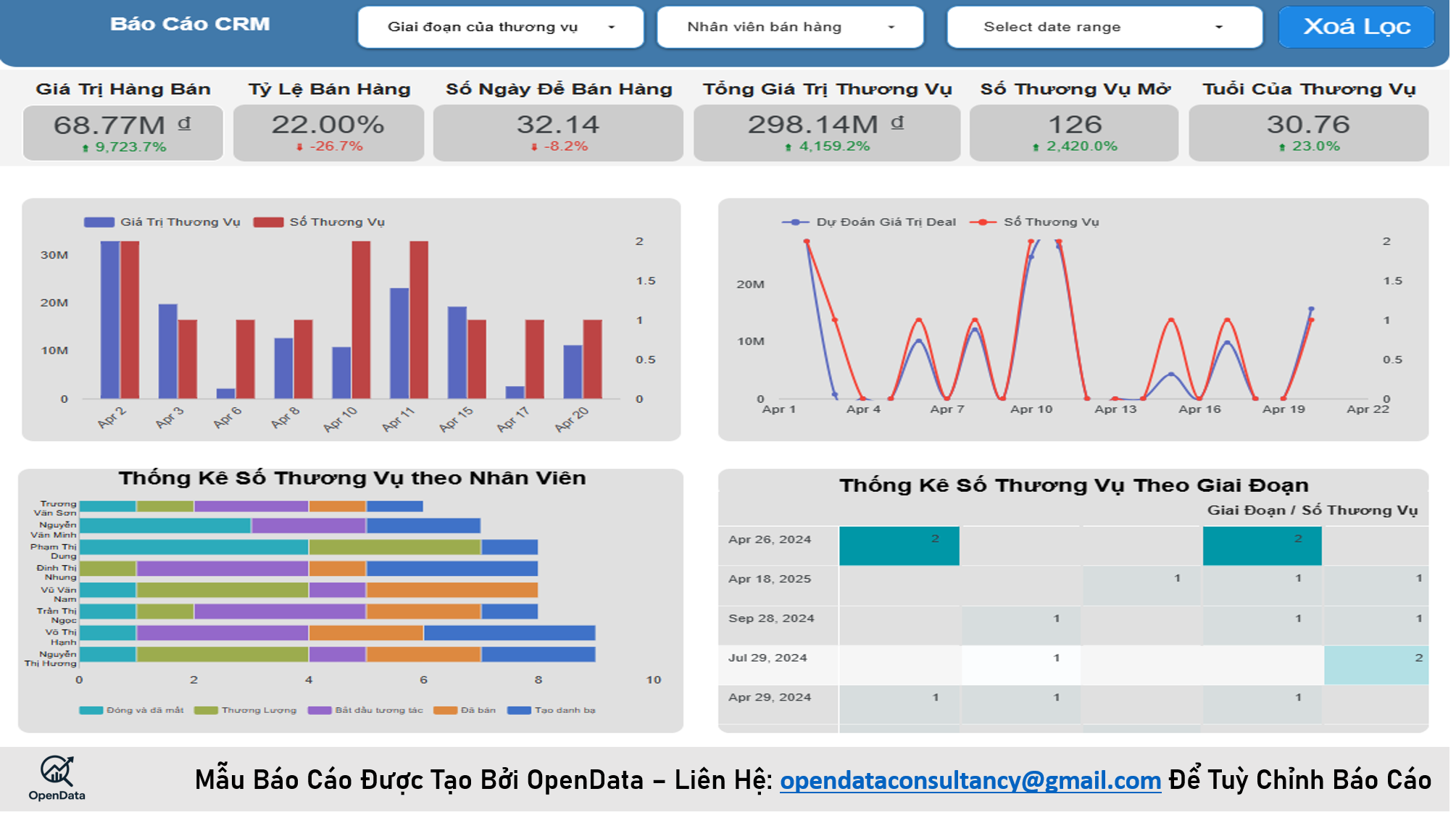Click red down arrow under Tỷ Lệ Bán Hàng

pyautogui.click(x=299, y=147)
